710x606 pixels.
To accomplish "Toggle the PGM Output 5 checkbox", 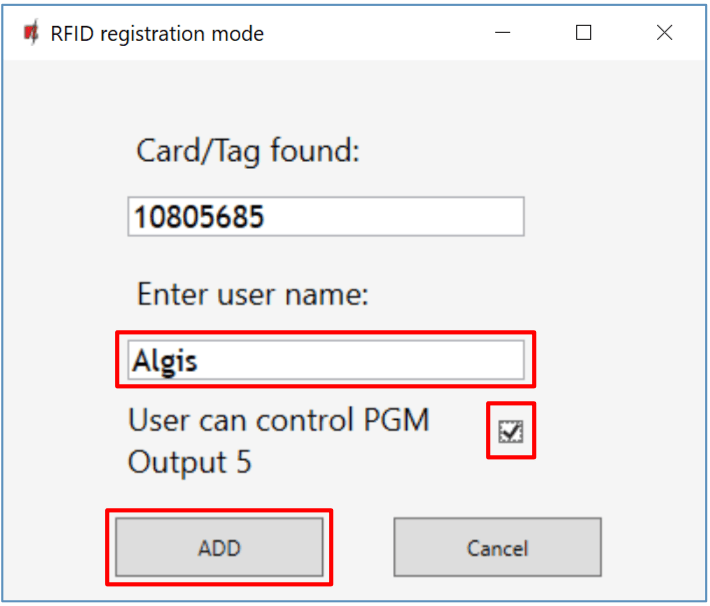I will coord(511,431).
